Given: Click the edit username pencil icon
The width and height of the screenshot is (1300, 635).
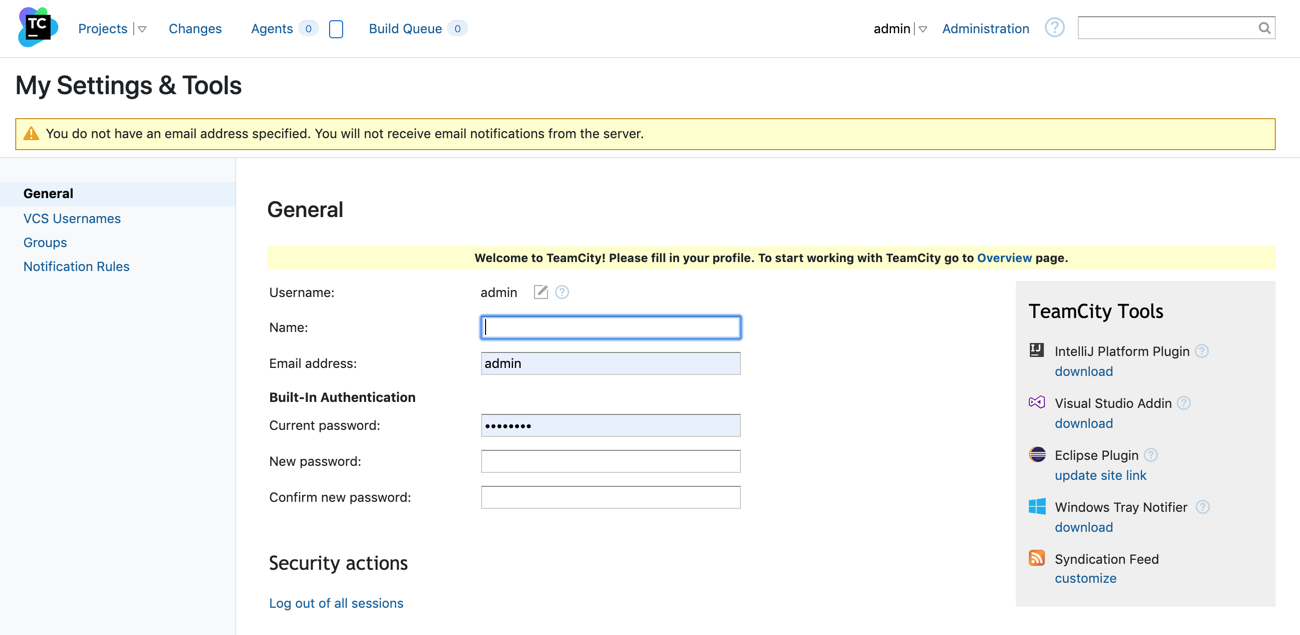Looking at the screenshot, I should (x=541, y=292).
